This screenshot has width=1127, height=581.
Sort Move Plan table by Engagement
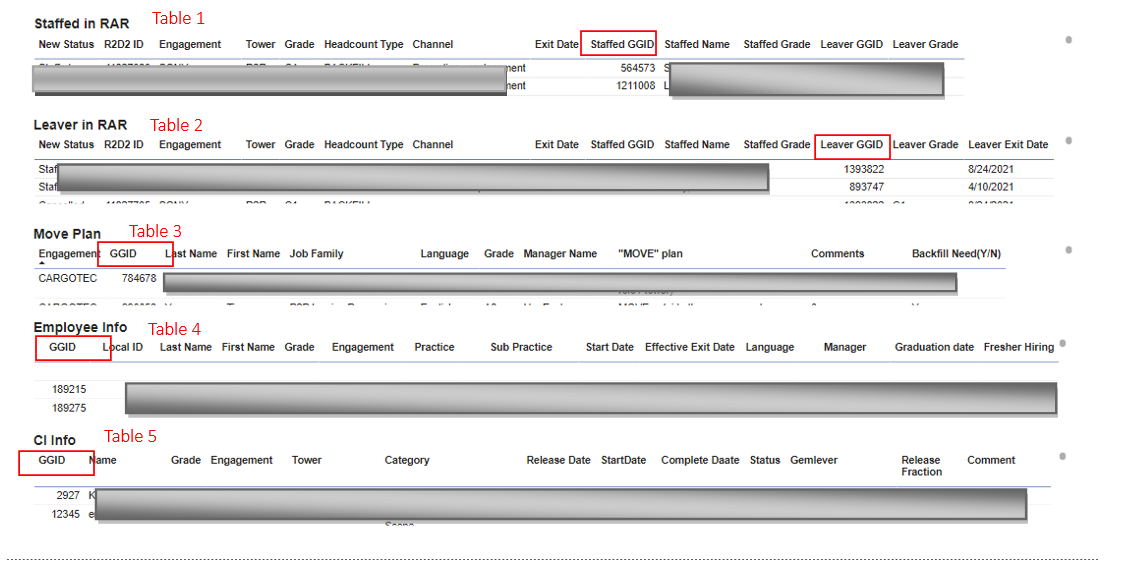click(x=69, y=254)
